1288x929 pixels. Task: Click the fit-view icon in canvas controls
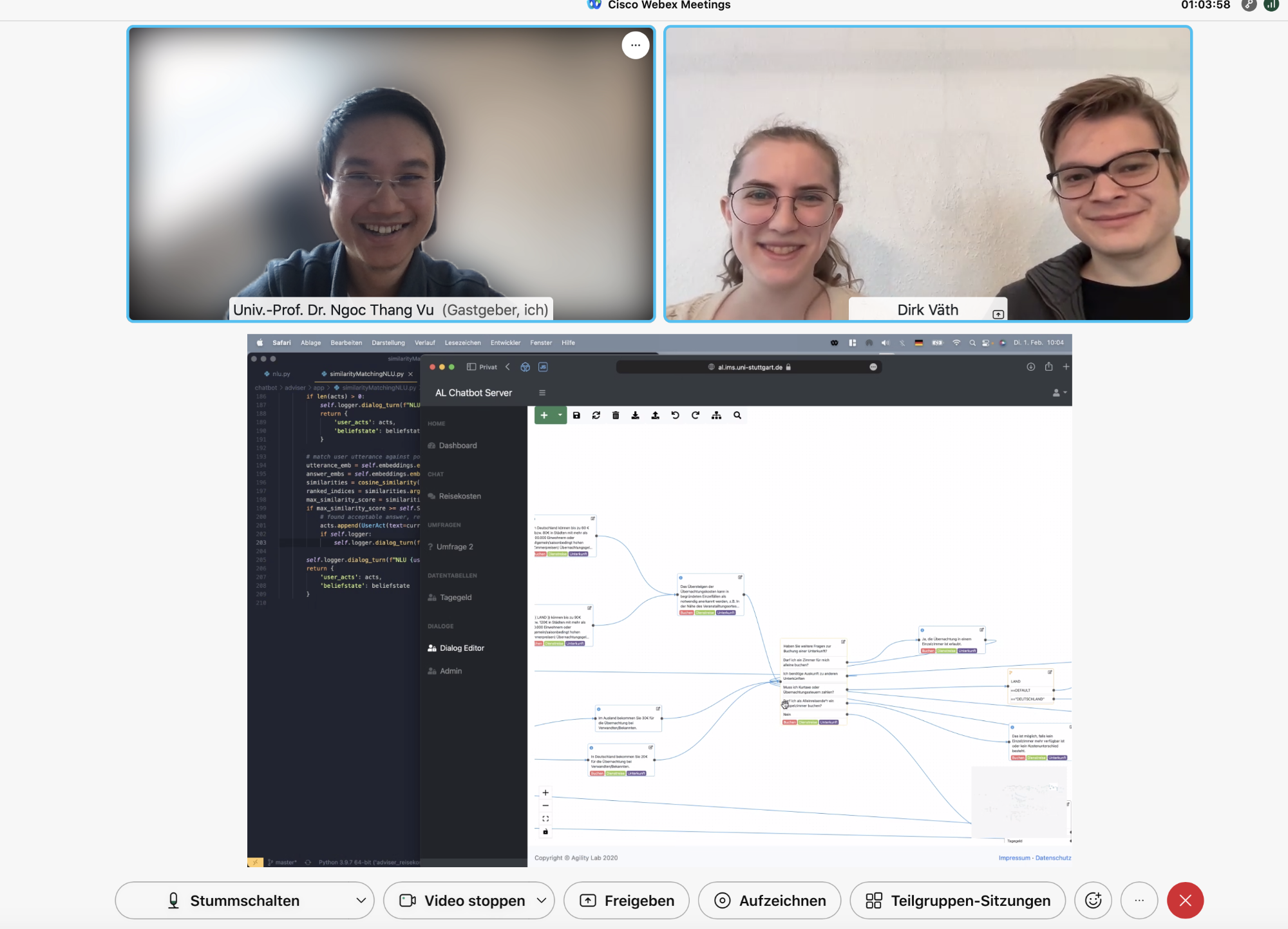click(545, 819)
